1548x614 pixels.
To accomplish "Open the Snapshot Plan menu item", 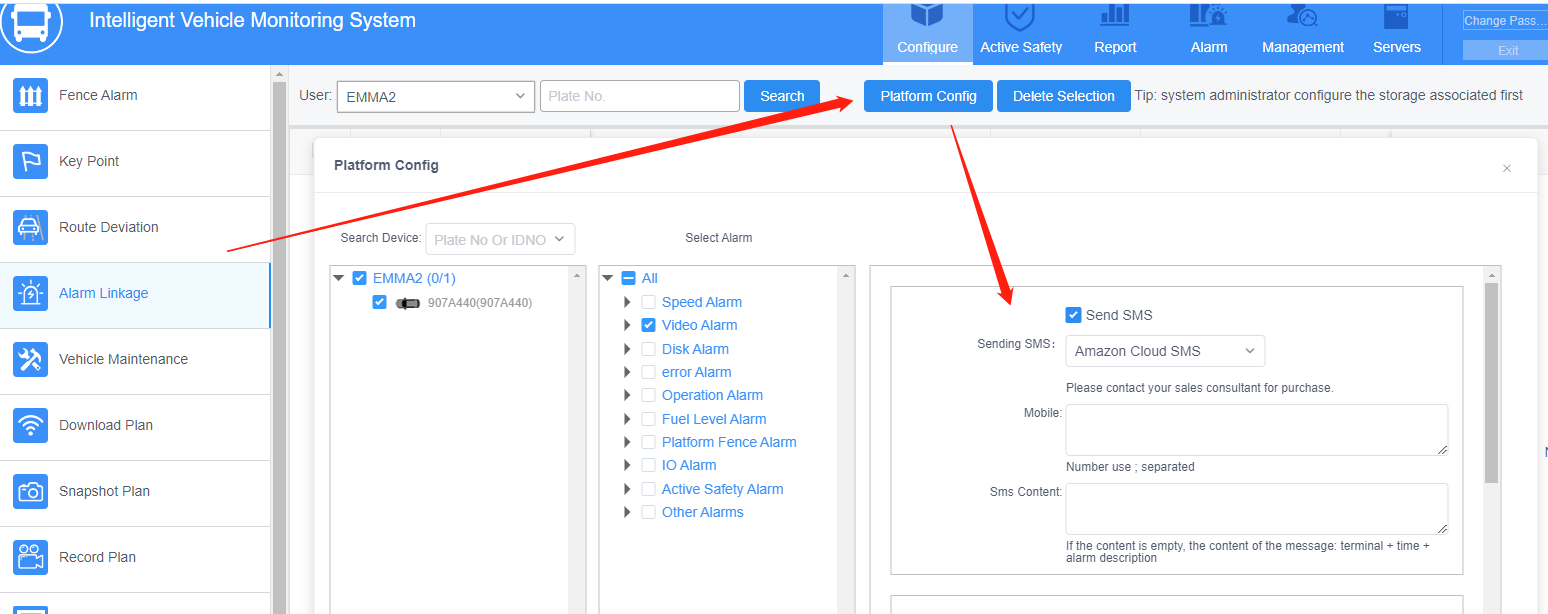I will click(135, 493).
